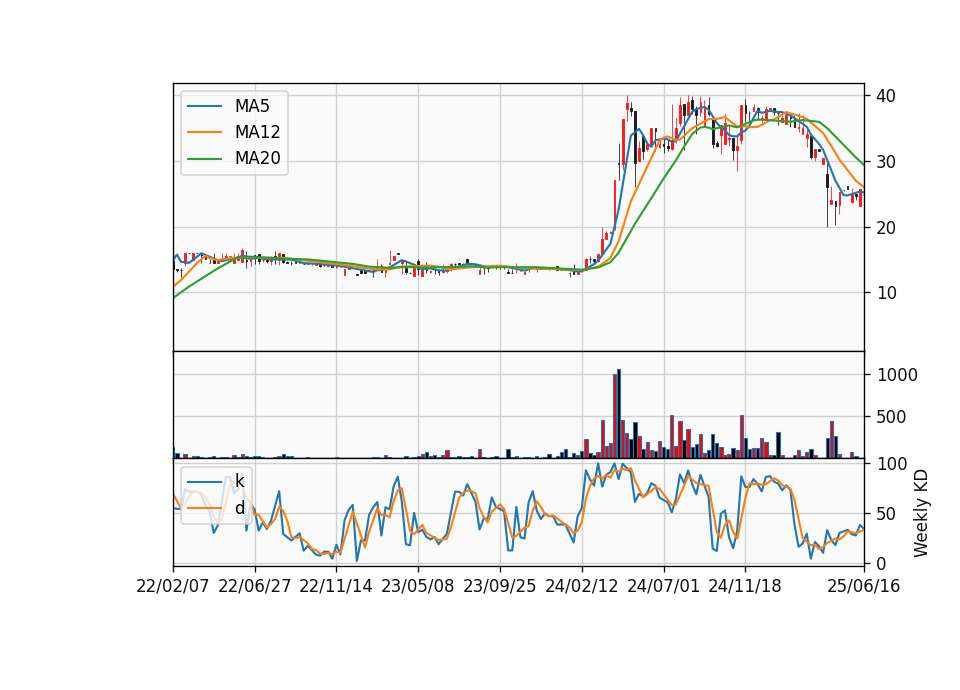Click the price axis value 10
Image resolution: width=960 pixels, height=690 pixels.
(x=886, y=293)
